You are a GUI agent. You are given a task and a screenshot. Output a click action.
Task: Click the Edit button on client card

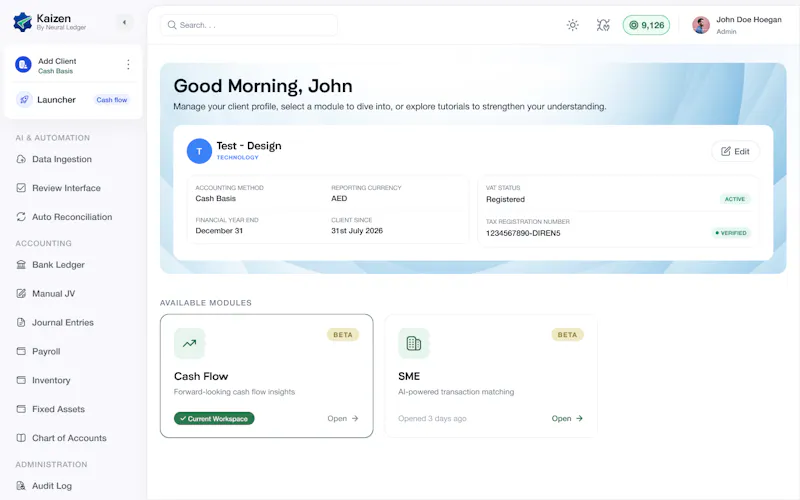point(735,152)
